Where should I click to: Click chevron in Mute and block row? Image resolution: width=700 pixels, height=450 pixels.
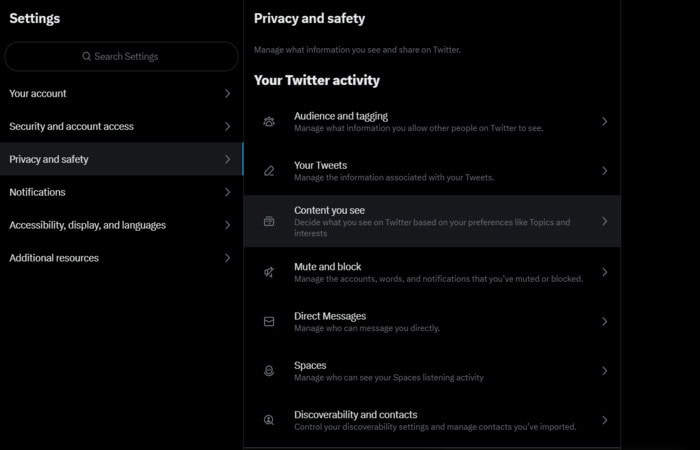[x=604, y=272]
